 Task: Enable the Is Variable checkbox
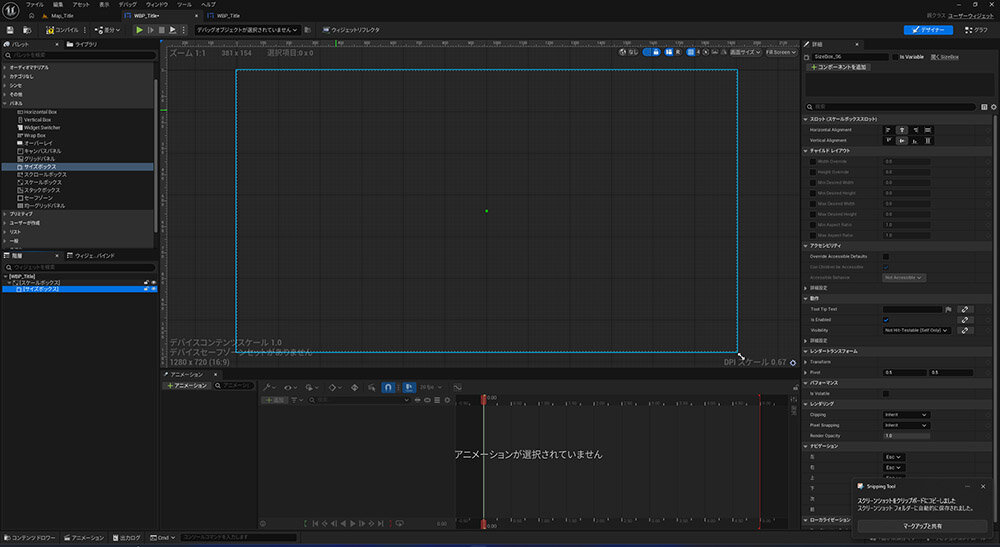click(895, 57)
